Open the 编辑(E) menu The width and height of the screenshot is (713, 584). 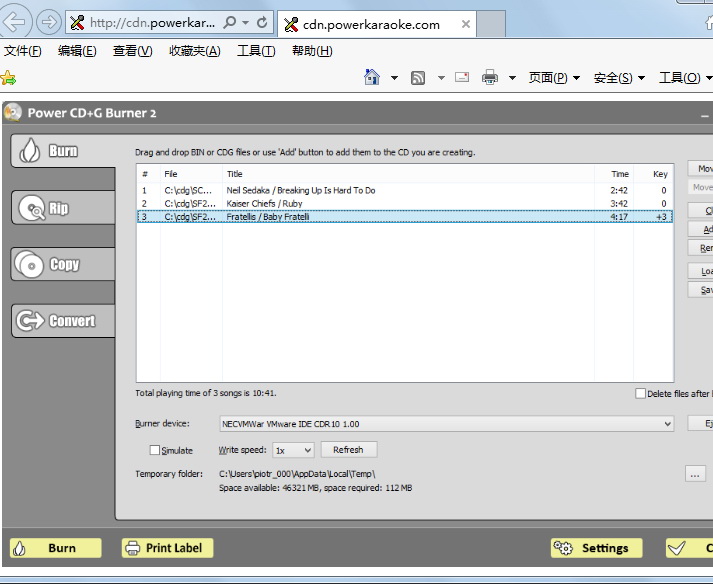(77, 50)
